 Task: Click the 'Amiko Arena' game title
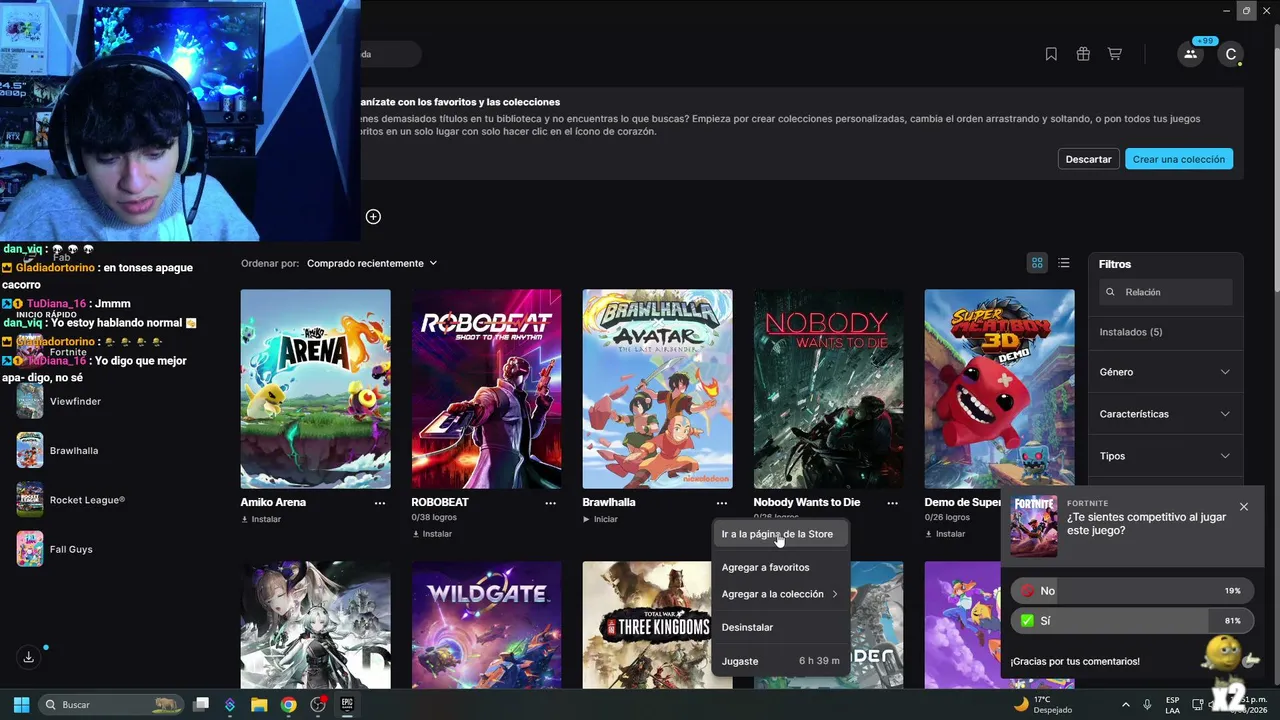coord(273,502)
